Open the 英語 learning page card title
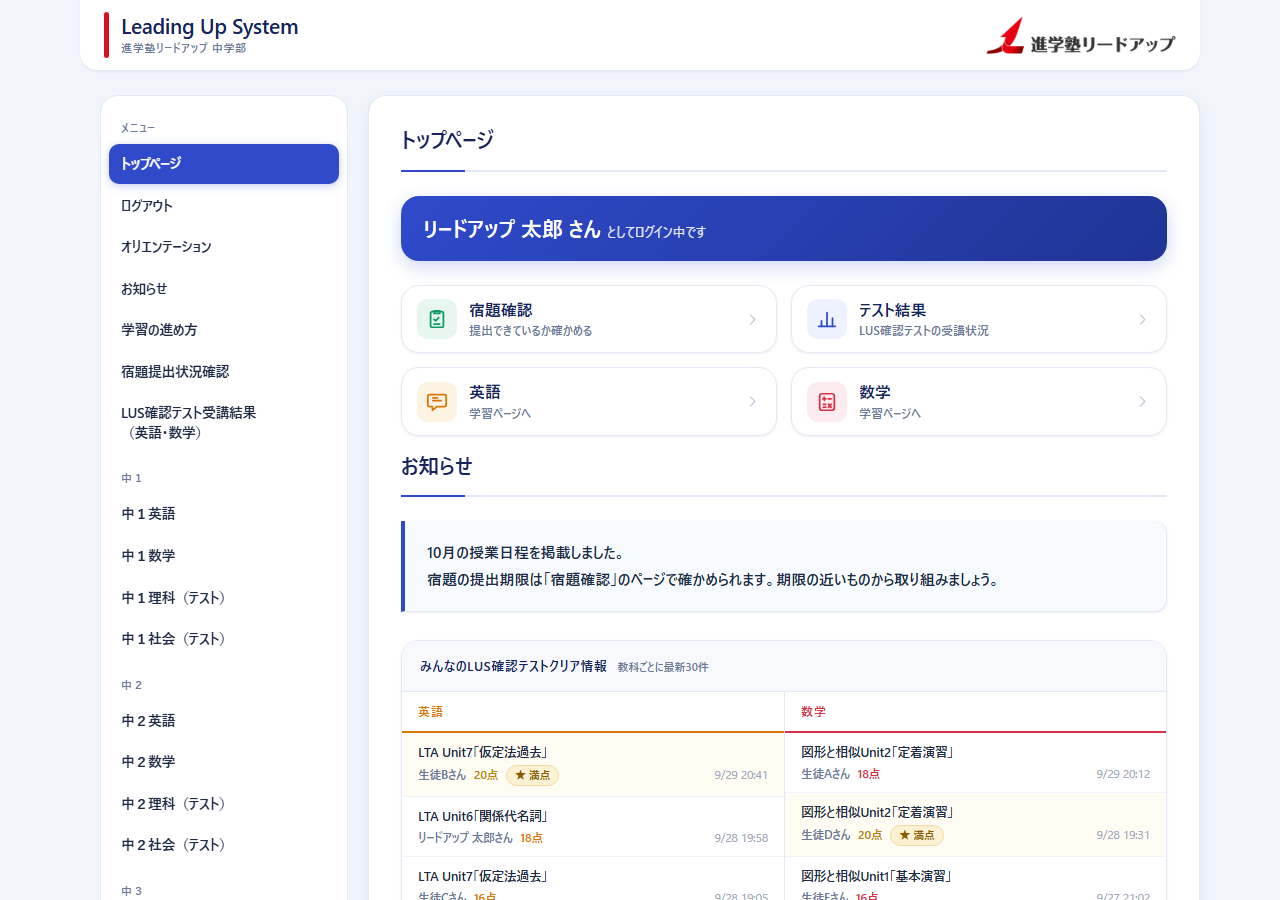This screenshot has width=1280, height=900. point(485,392)
